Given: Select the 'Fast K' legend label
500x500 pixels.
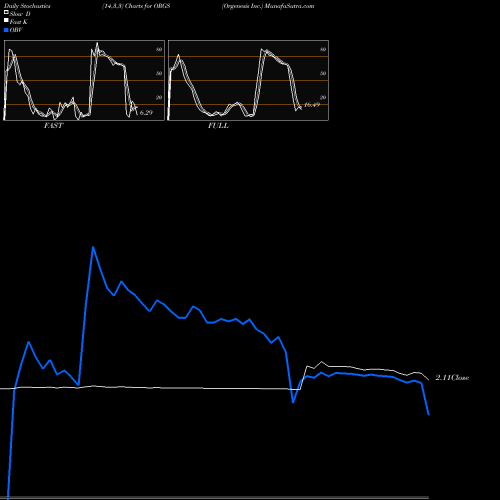Looking at the screenshot, I should click(18, 22).
